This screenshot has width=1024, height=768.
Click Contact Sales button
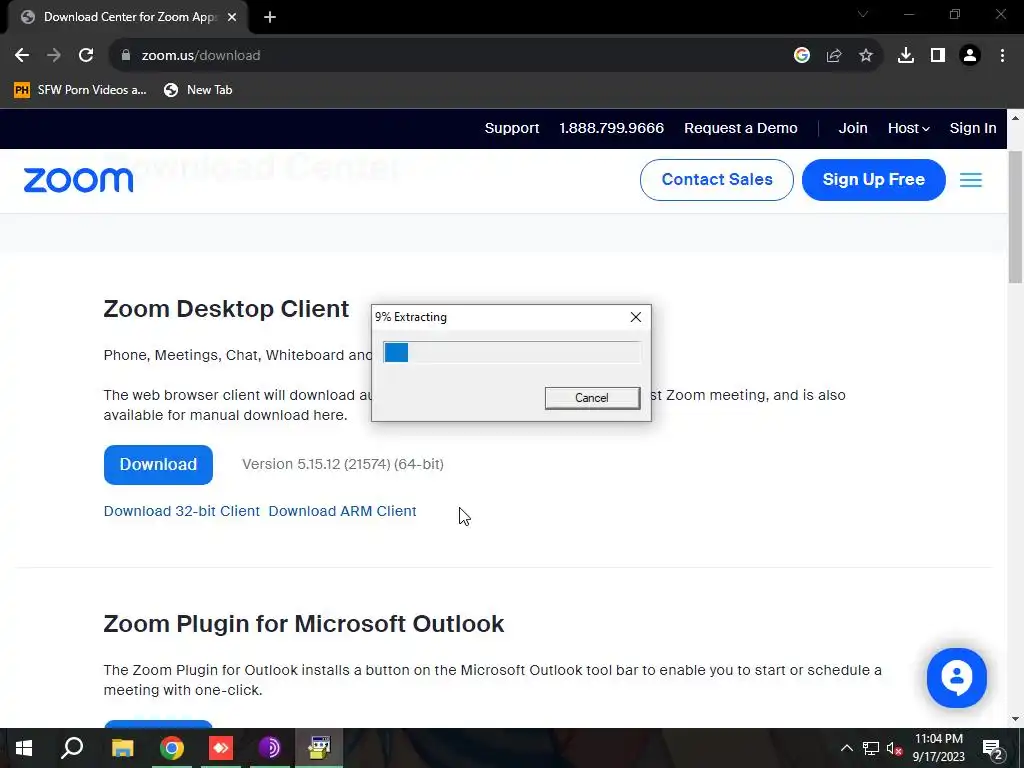(716, 180)
